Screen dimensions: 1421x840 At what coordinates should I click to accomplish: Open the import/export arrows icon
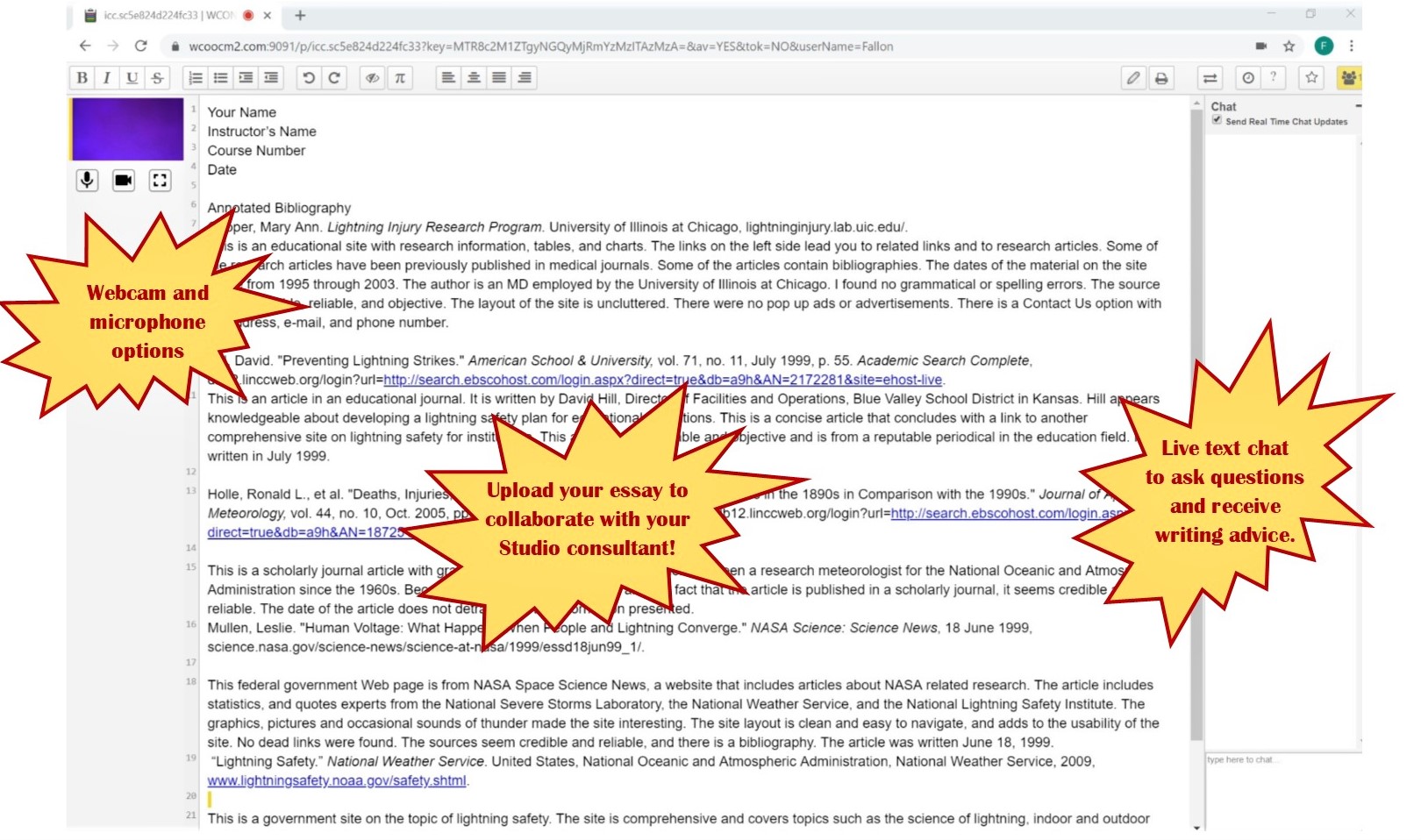click(1210, 78)
